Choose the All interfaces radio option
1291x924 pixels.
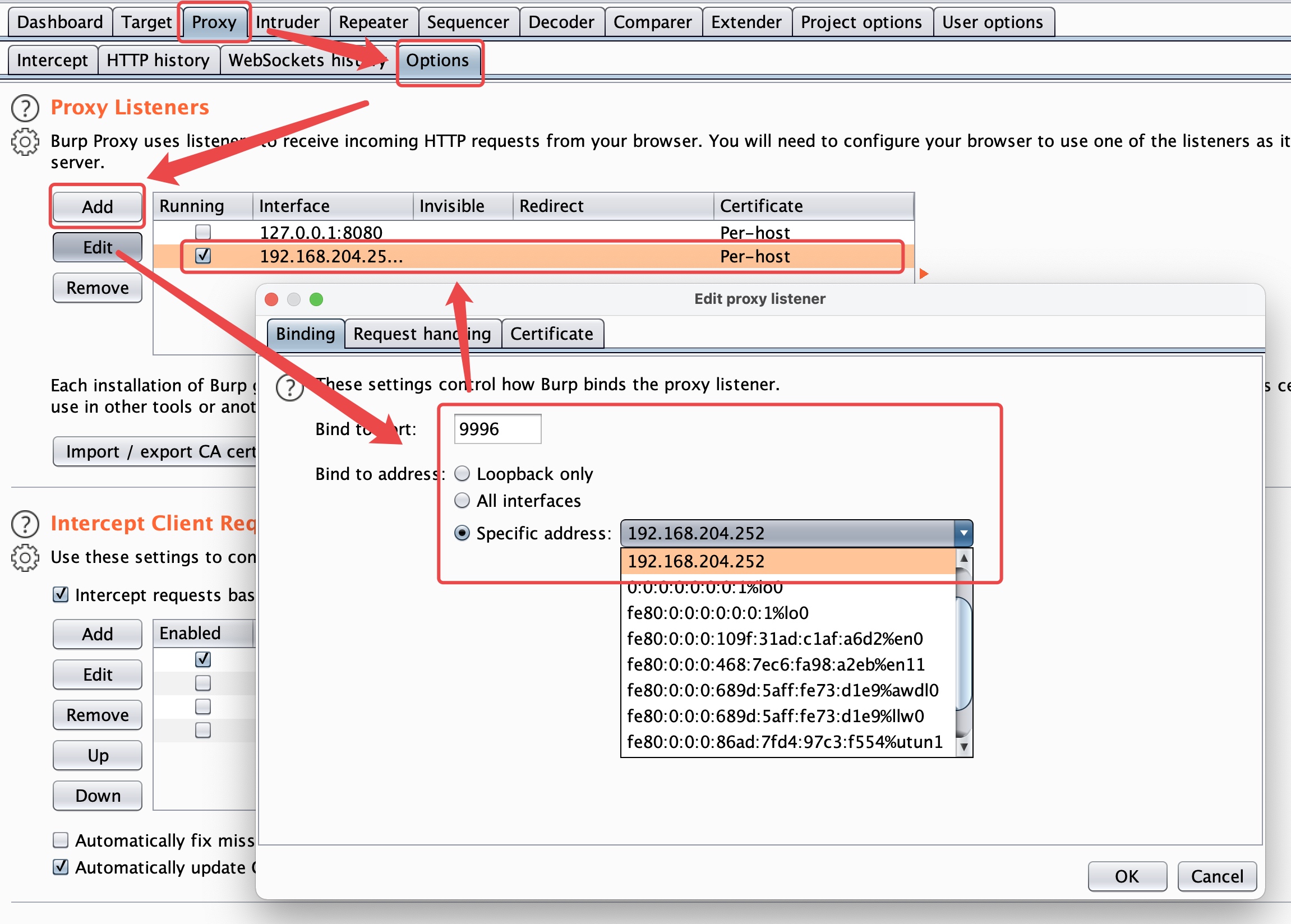pos(462,501)
